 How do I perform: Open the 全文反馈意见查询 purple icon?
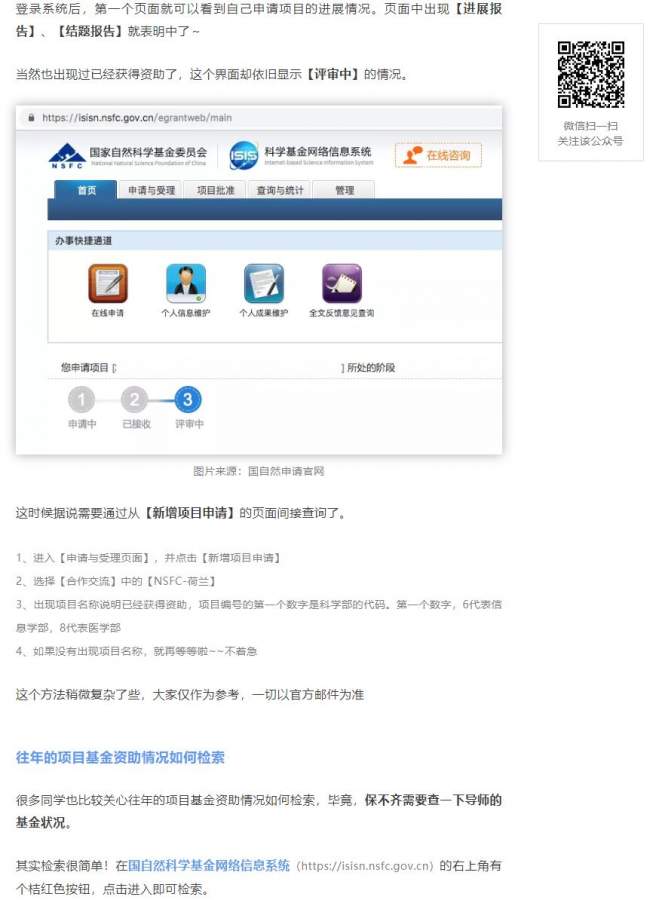pyautogui.click(x=342, y=283)
